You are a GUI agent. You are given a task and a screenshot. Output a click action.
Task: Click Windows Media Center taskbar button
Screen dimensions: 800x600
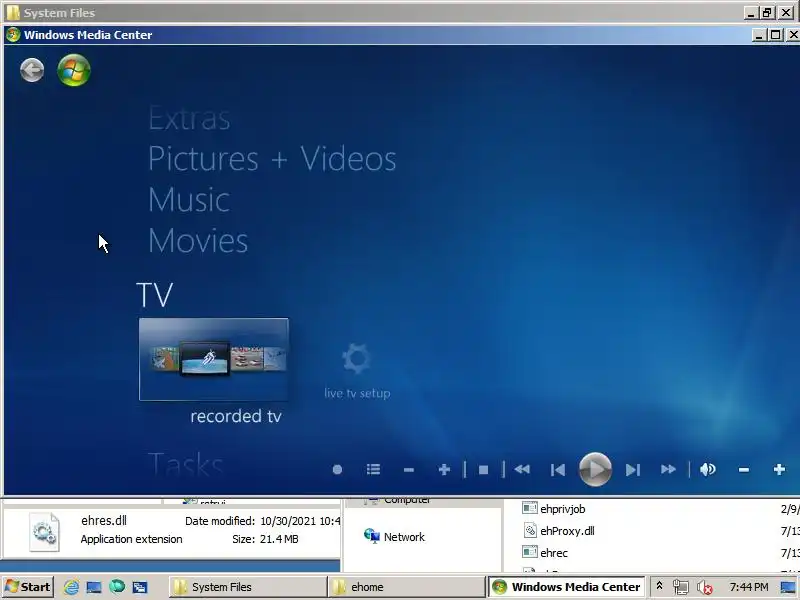point(566,587)
